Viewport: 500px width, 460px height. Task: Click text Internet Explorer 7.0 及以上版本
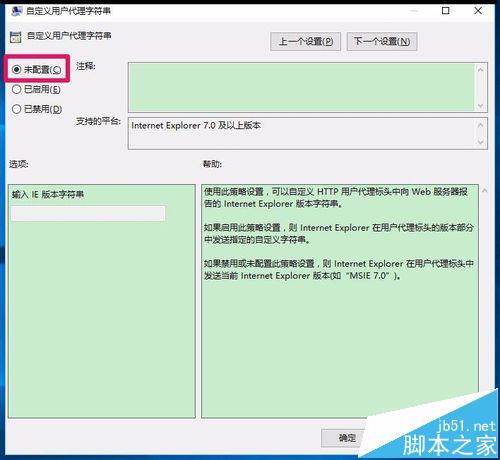tap(196, 125)
